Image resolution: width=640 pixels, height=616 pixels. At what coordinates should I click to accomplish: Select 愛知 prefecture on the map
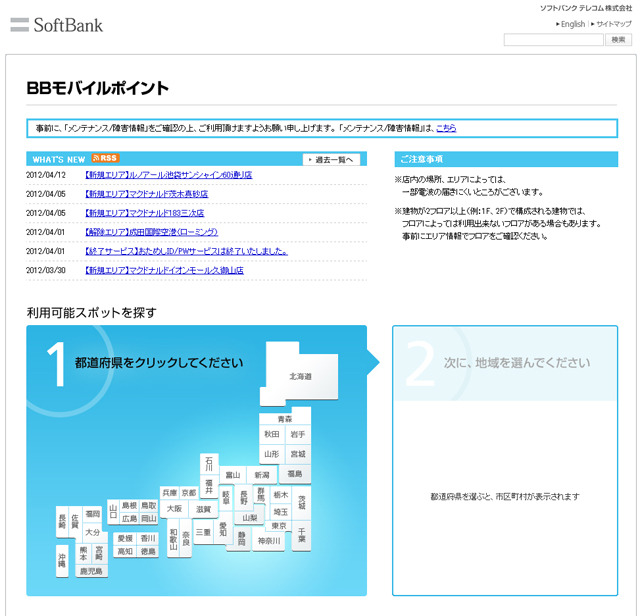(223, 529)
